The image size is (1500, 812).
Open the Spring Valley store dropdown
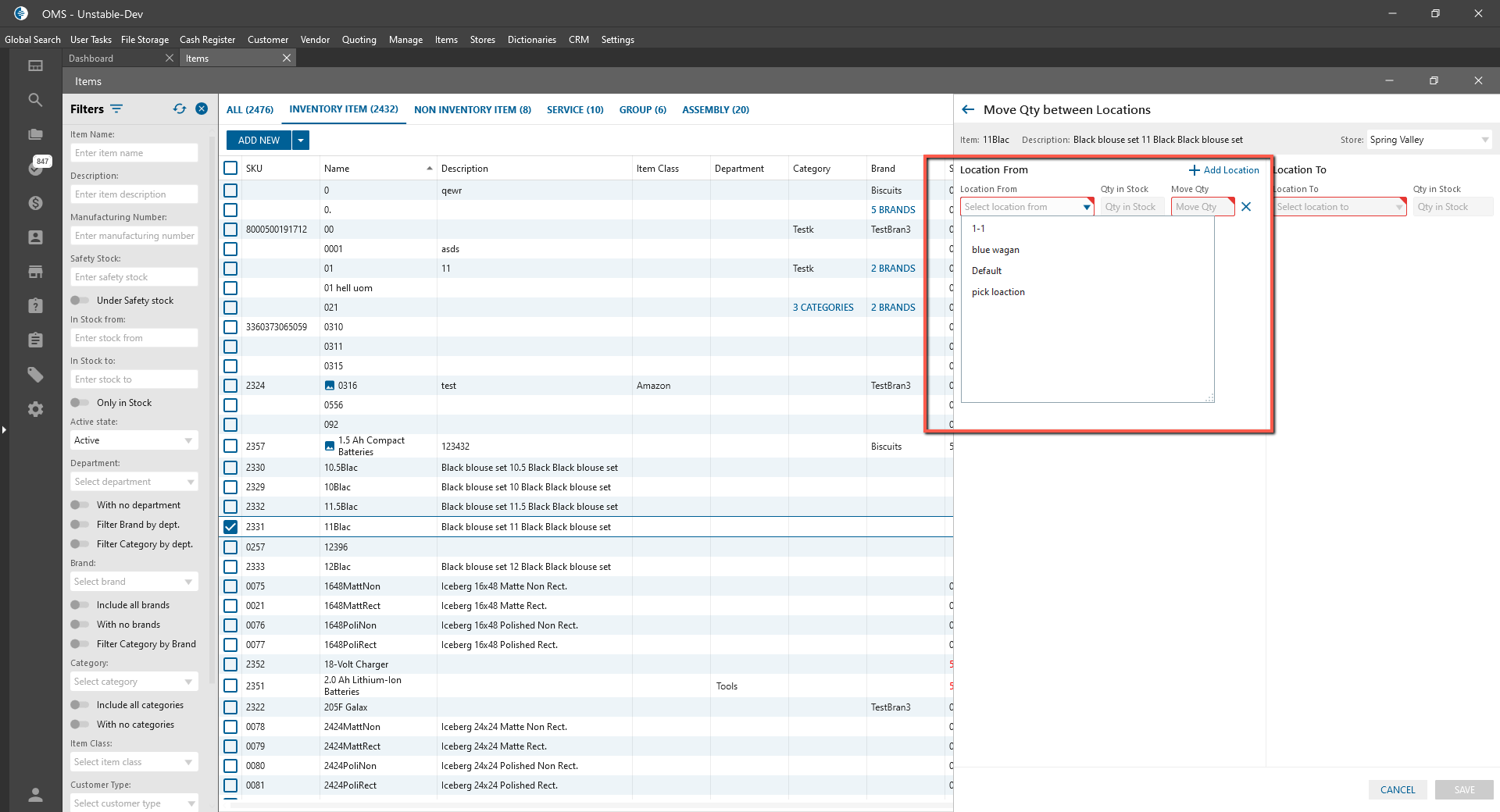coord(1428,140)
